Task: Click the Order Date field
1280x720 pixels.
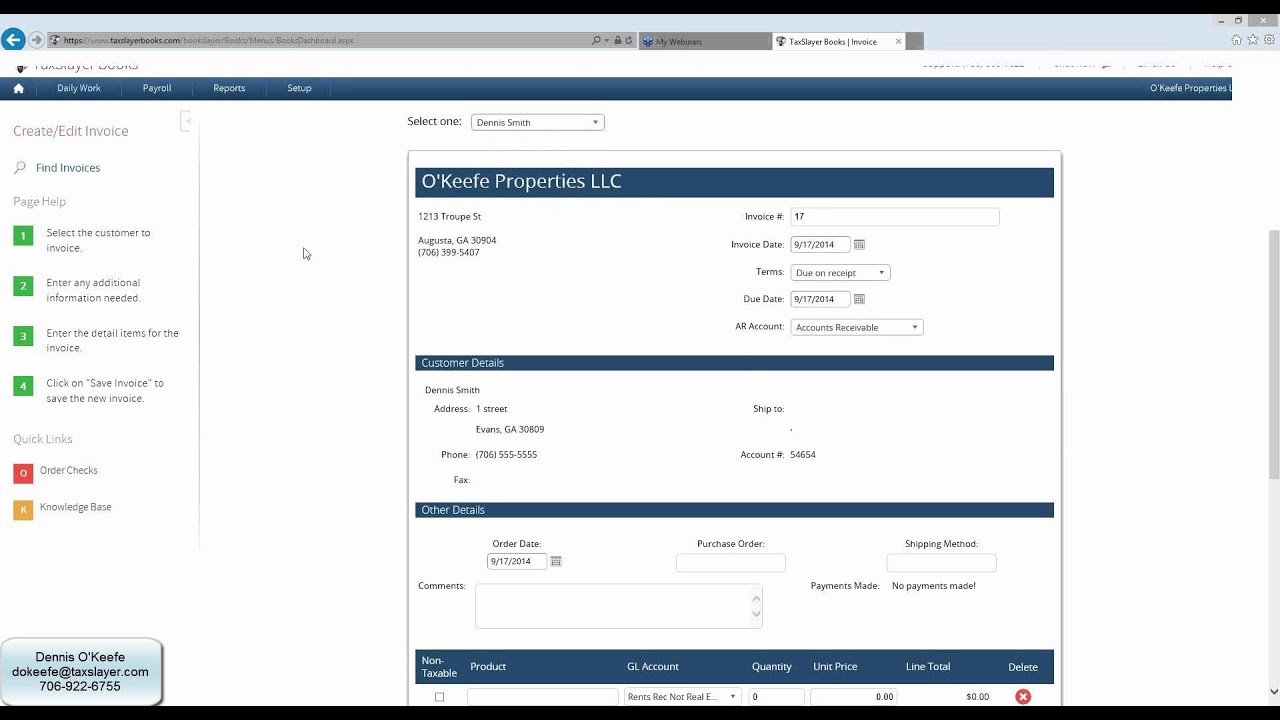Action: (x=517, y=562)
